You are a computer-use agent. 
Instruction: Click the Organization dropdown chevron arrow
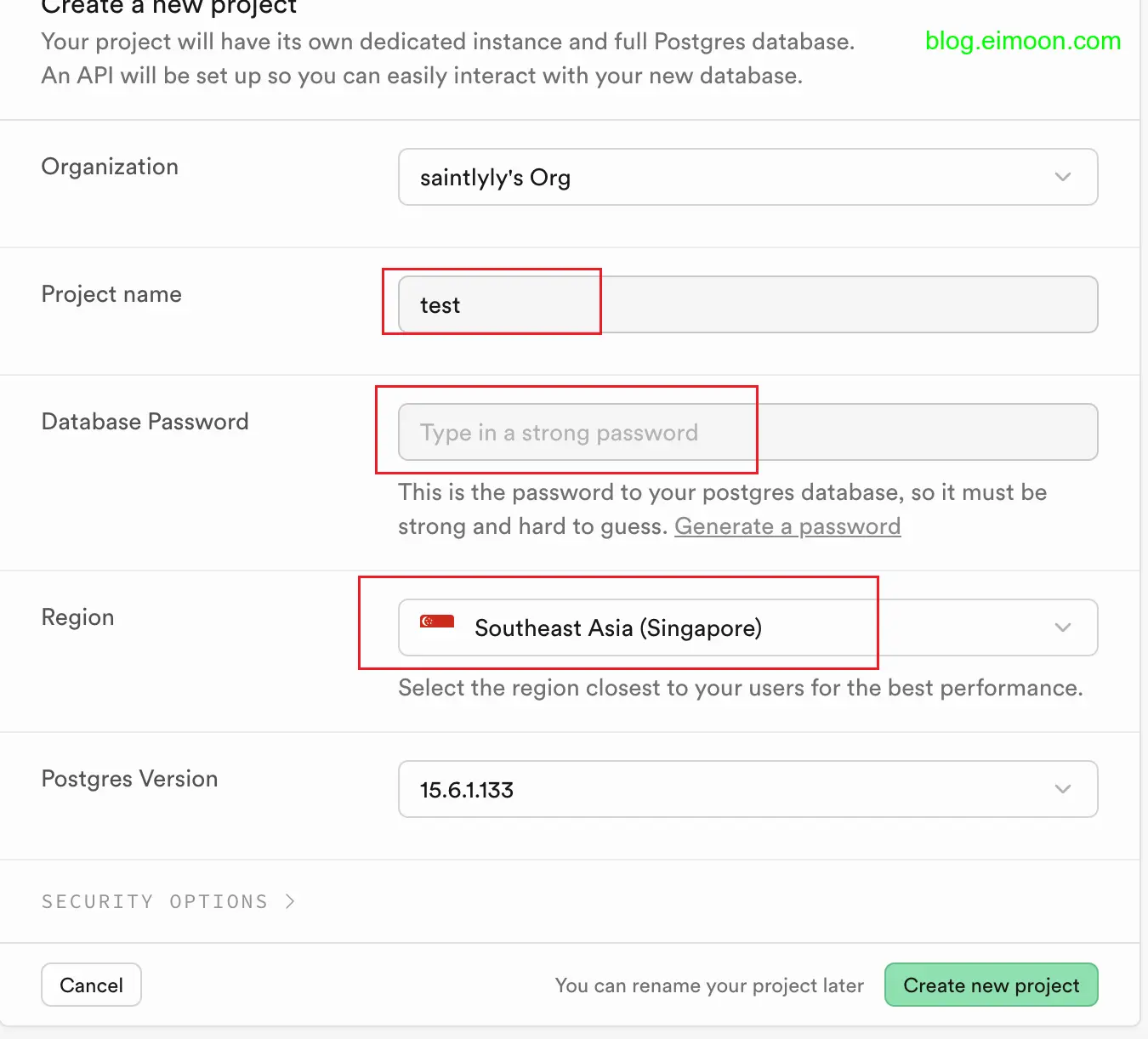[x=1062, y=177]
